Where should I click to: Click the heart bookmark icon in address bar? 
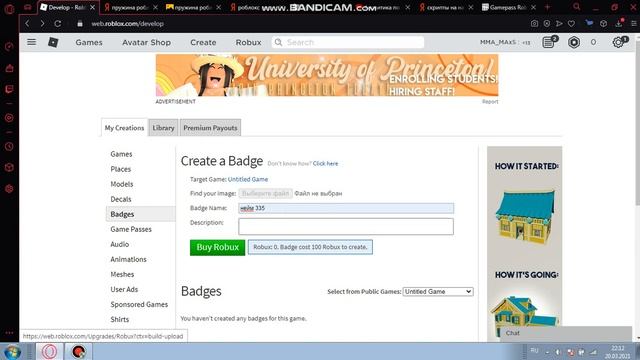[x=571, y=24]
